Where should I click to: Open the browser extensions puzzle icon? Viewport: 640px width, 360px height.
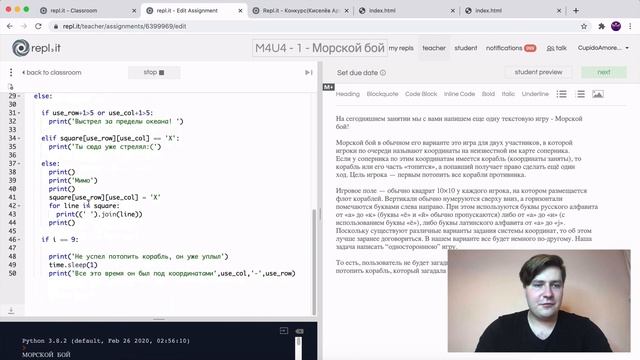coord(601,26)
